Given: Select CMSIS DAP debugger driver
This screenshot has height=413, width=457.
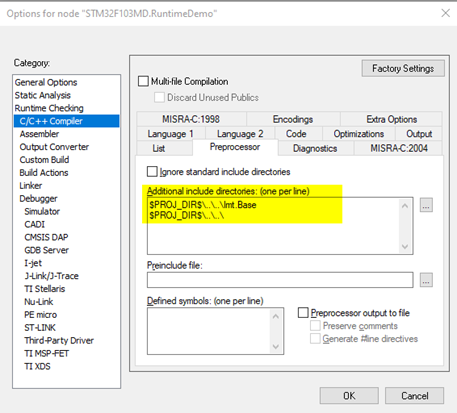Looking at the screenshot, I should [46, 237].
